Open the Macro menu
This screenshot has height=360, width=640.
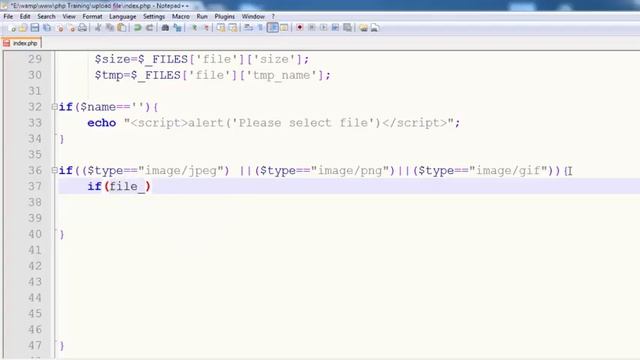click(180, 16)
